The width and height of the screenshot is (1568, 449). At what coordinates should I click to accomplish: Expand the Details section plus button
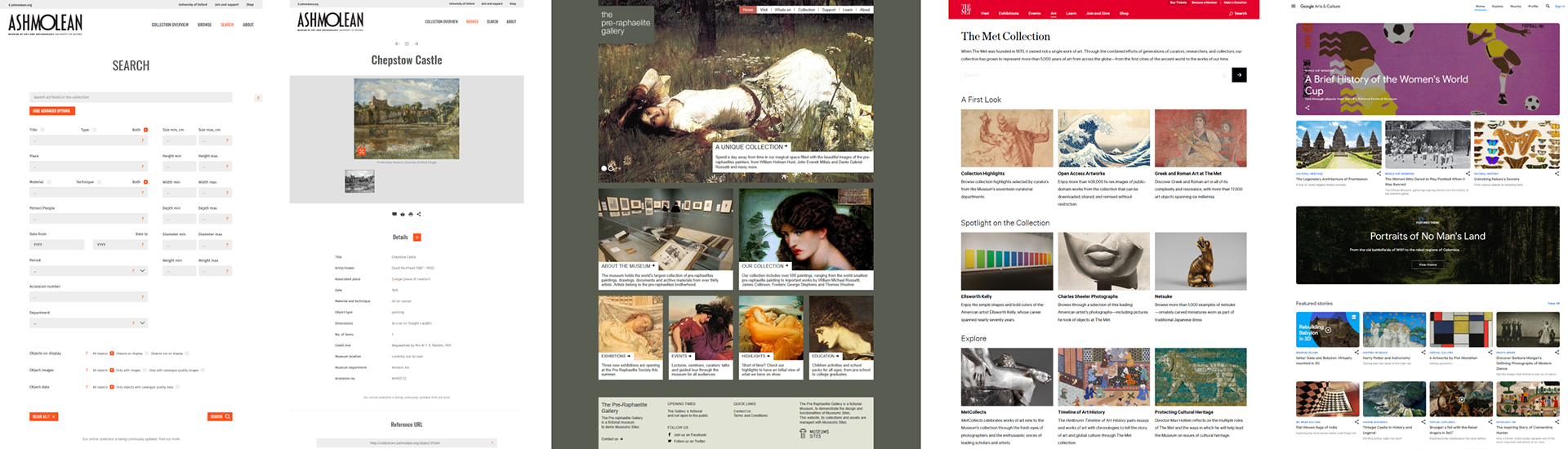(x=417, y=238)
